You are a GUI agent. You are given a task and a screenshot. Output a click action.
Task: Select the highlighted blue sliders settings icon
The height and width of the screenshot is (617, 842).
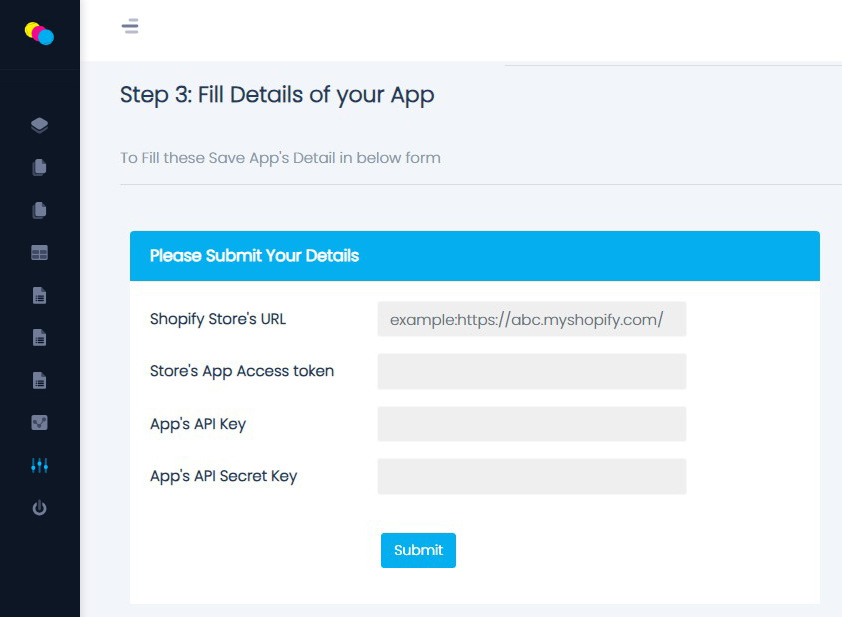click(x=39, y=465)
